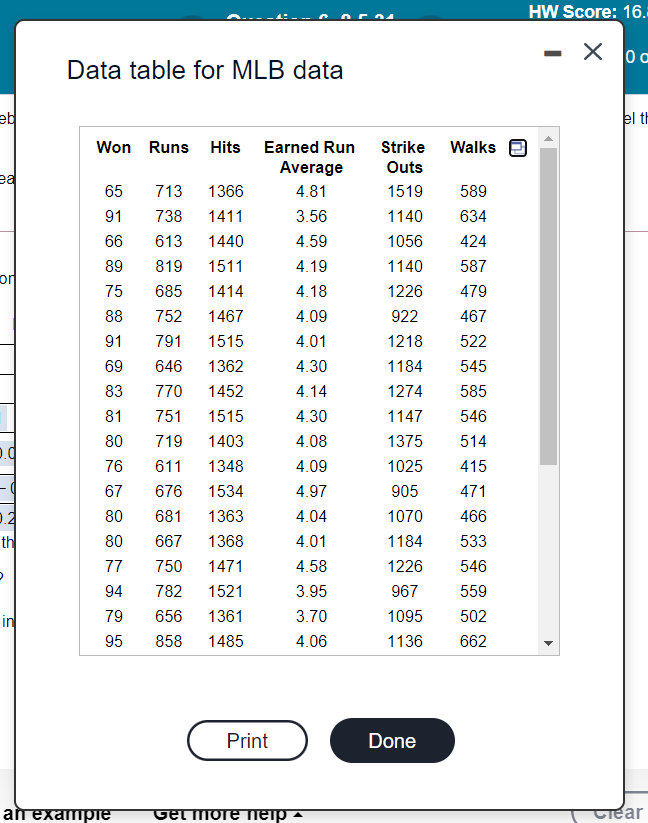Select the Walks value 466
Viewport: 648px width, 823px height.
473,516
